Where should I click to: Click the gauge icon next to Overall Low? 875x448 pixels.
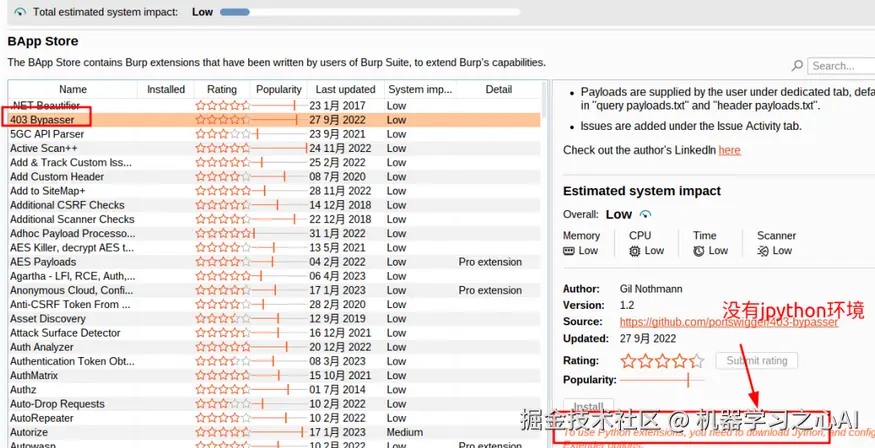[x=646, y=214]
